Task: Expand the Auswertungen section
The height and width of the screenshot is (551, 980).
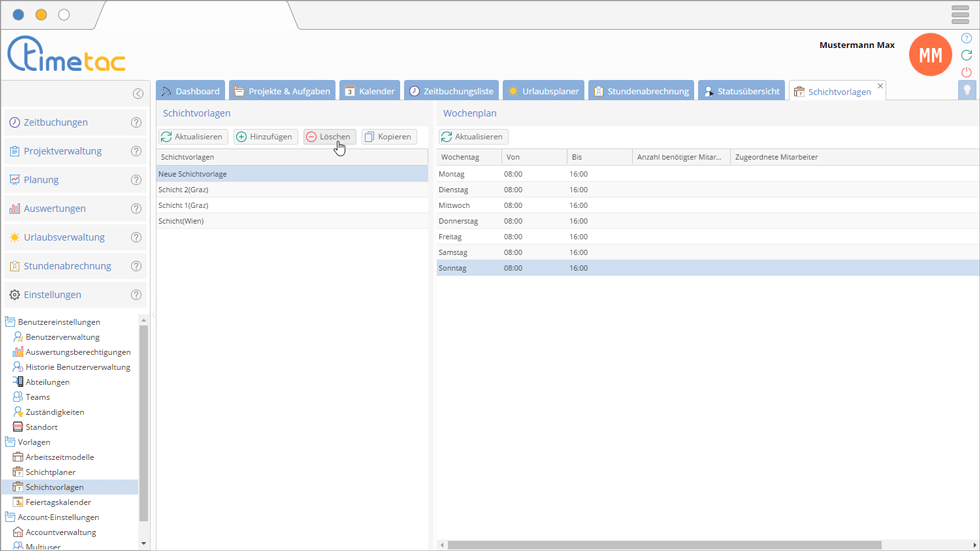Action: pyautogui.click(x=54, y=209)
